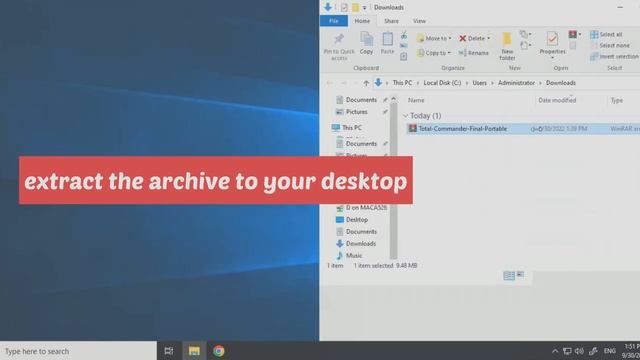Sort by the Name column header
The height and width of the screenshot is (360, 640).
click(416, 100)
